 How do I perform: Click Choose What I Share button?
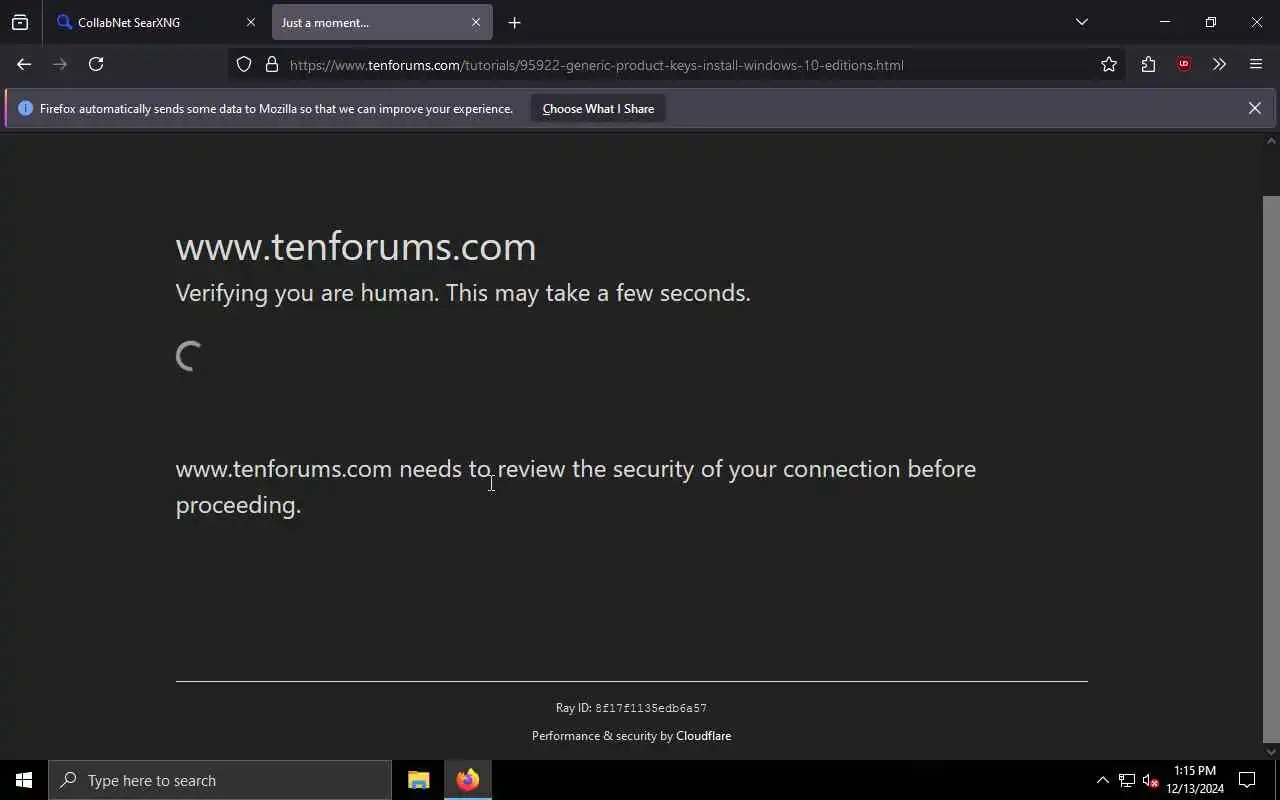click(598, 108)
